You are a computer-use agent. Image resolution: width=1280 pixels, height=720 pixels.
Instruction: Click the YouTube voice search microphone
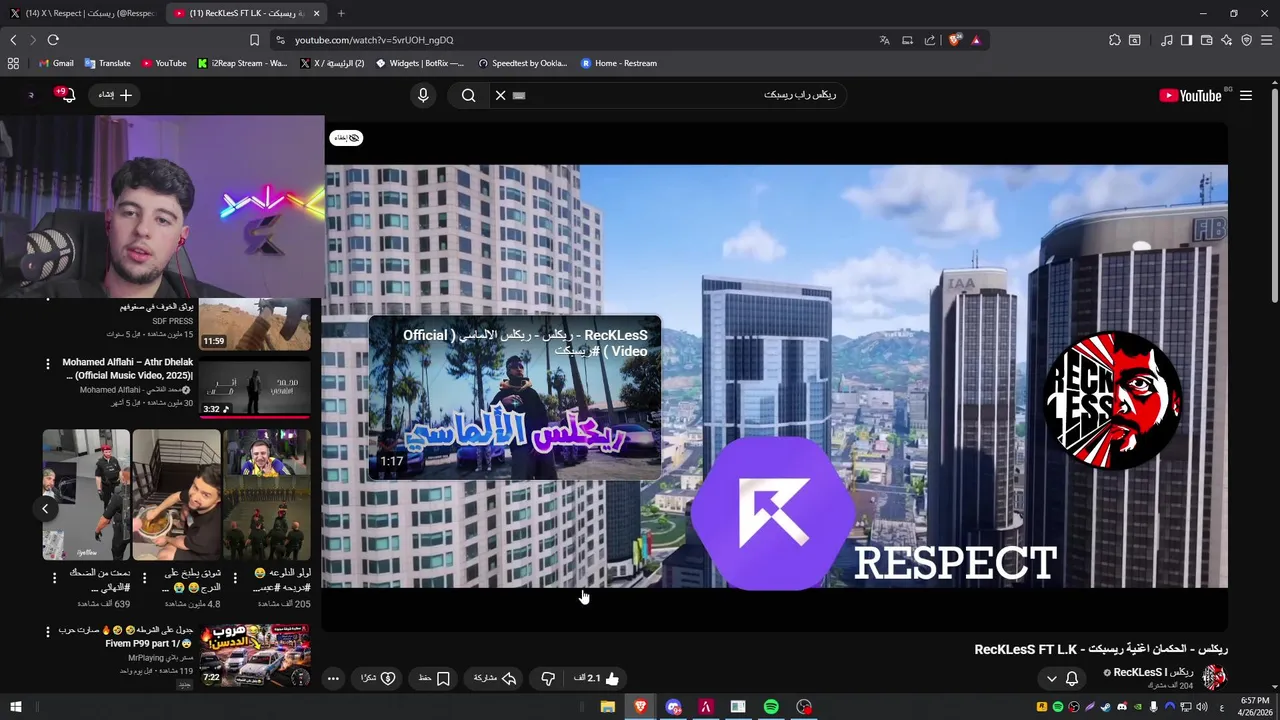click(x=423, y=95)
